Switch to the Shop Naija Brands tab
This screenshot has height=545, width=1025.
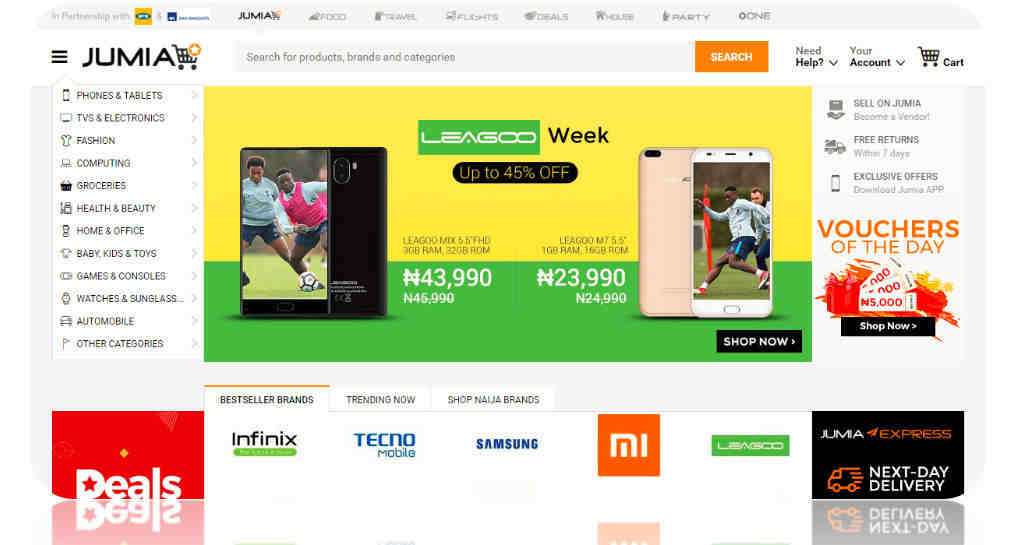494,399
